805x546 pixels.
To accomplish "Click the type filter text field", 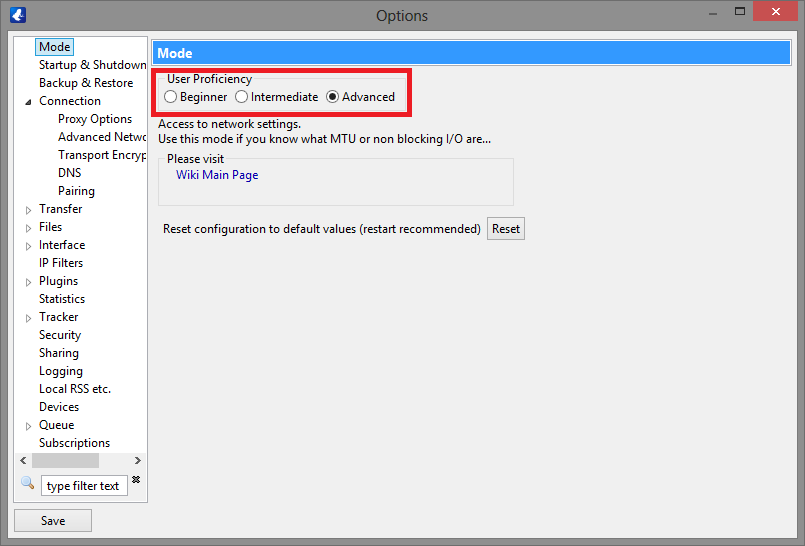I will click(84, 486).
